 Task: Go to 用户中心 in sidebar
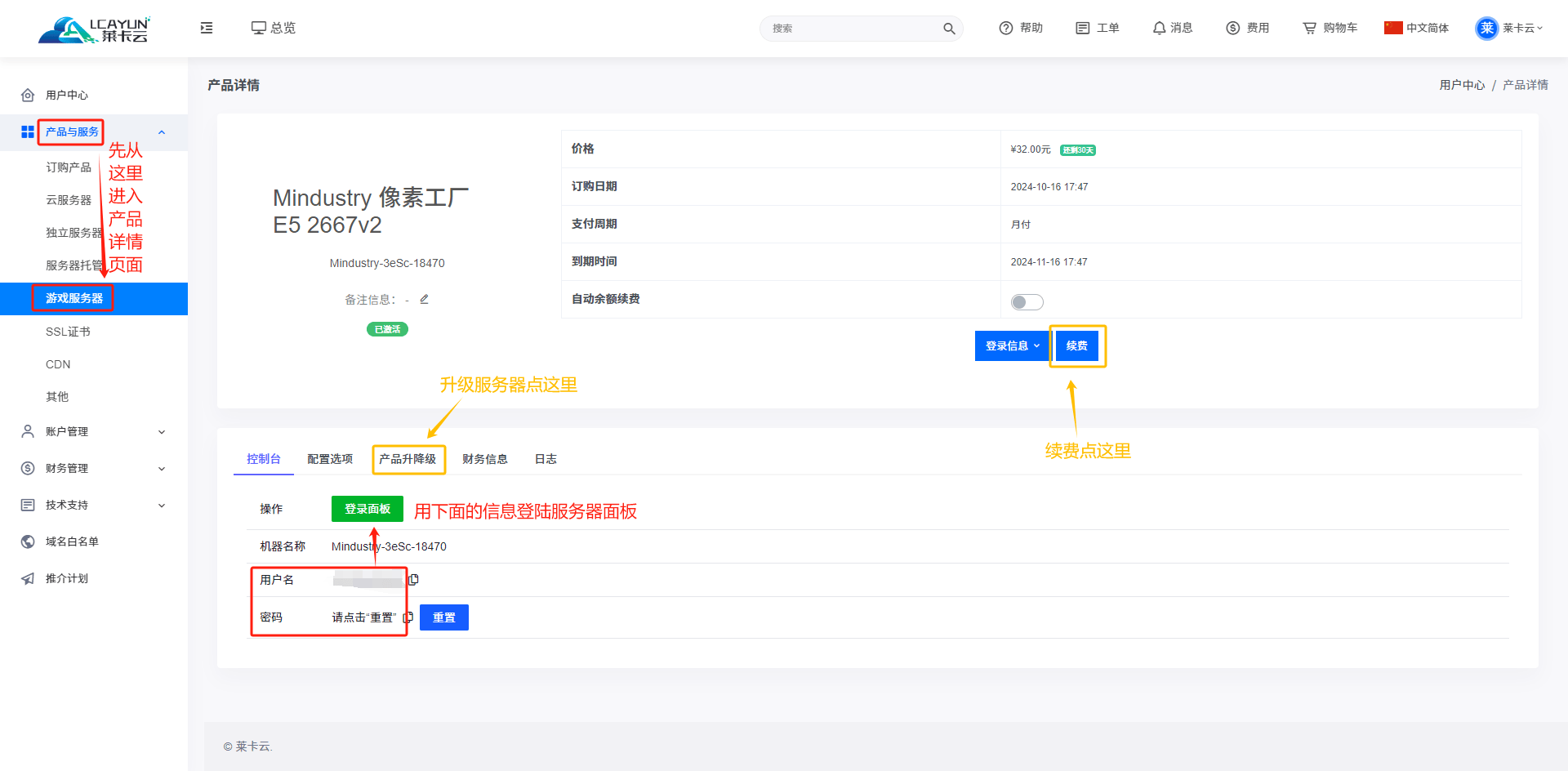pyautogui.click(x=67, y=96)
